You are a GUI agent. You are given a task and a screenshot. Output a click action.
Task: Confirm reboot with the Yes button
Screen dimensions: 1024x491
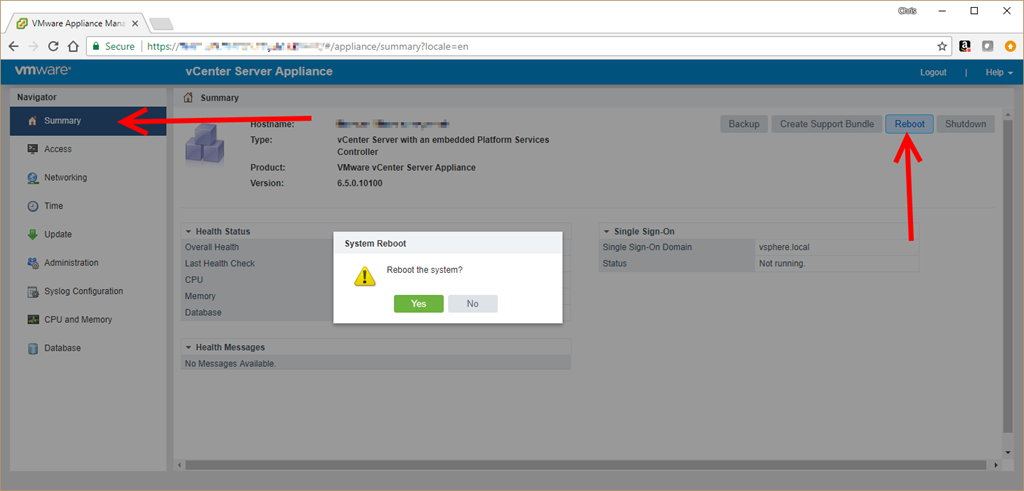tap(419, 304)
